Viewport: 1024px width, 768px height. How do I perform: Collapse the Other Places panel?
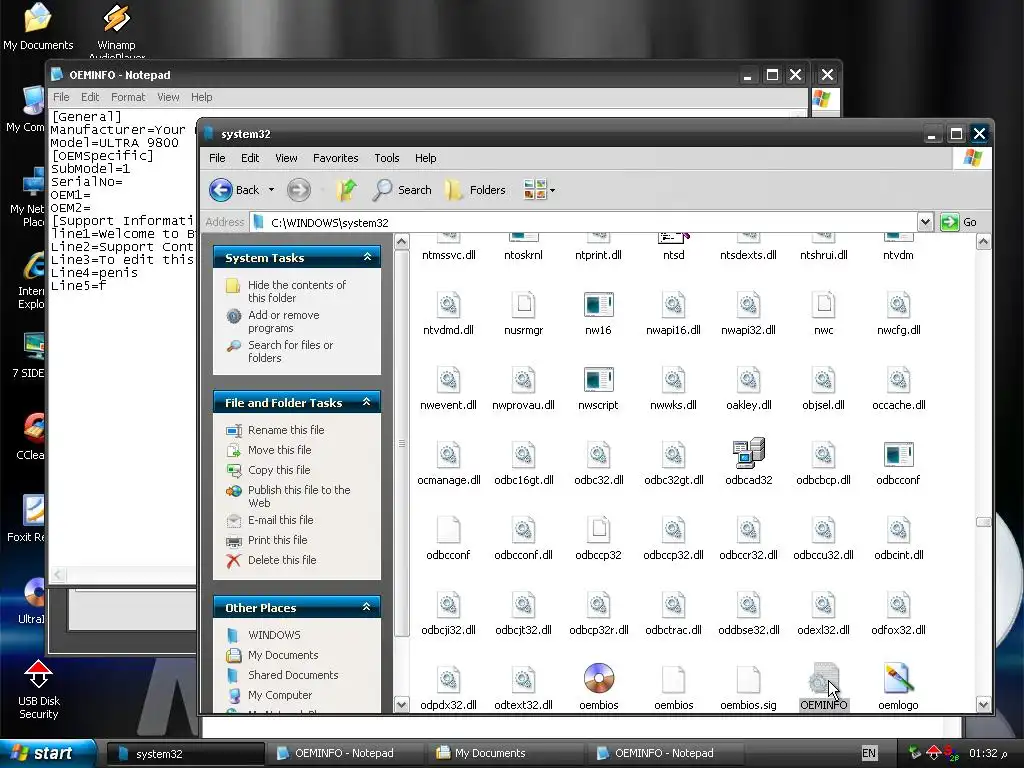(x=367, y=607)
